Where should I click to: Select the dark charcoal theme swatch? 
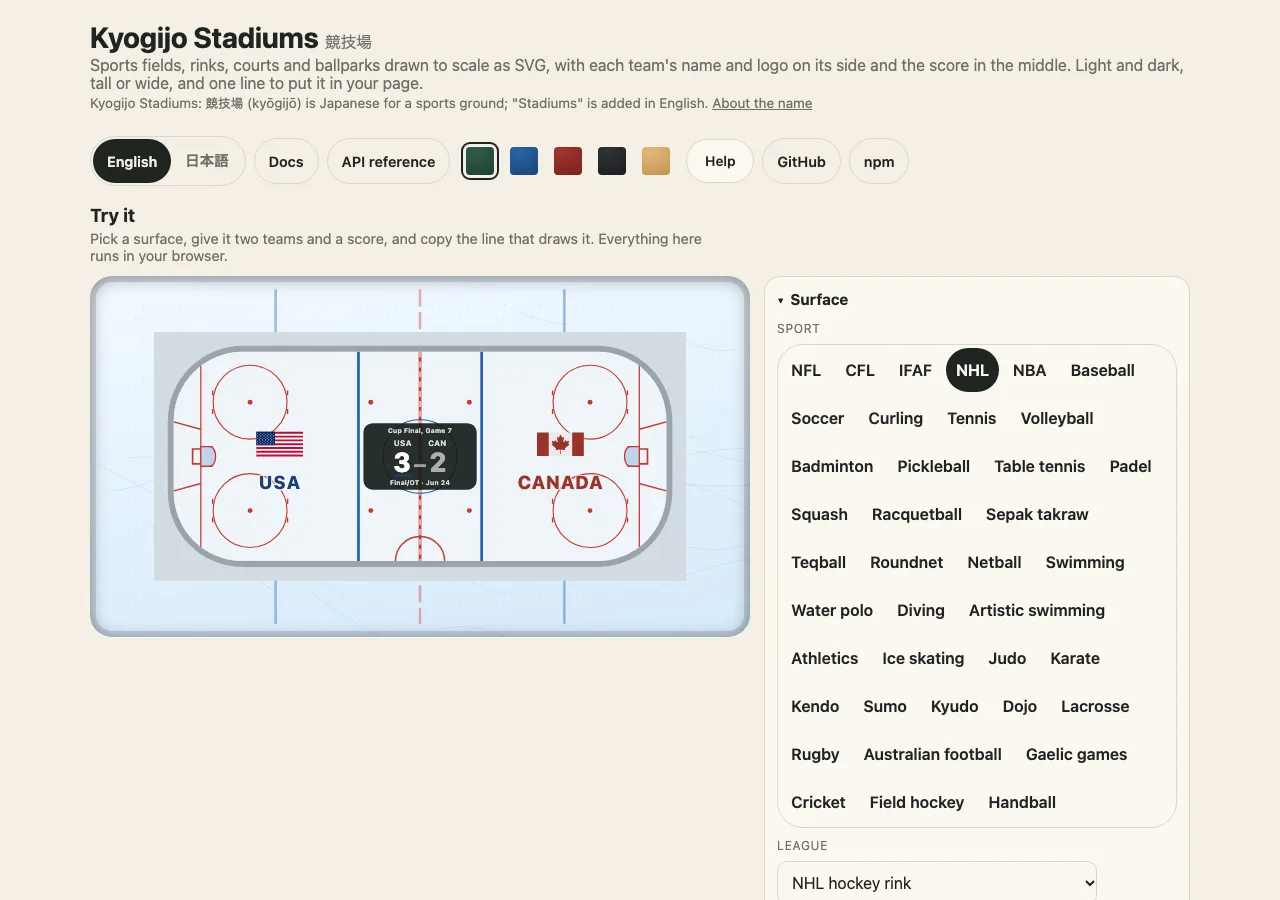612,161
